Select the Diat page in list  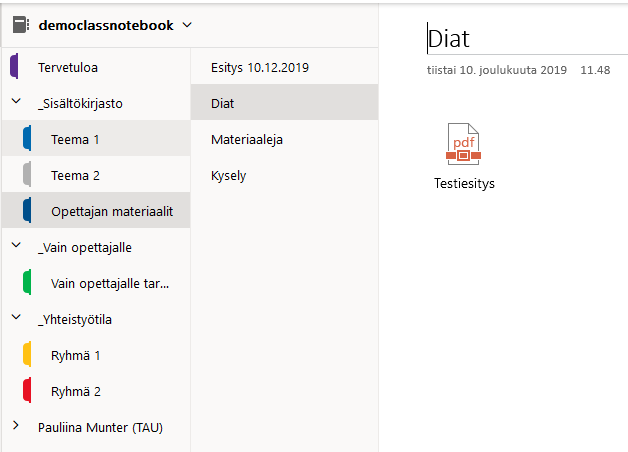point(223,103)
